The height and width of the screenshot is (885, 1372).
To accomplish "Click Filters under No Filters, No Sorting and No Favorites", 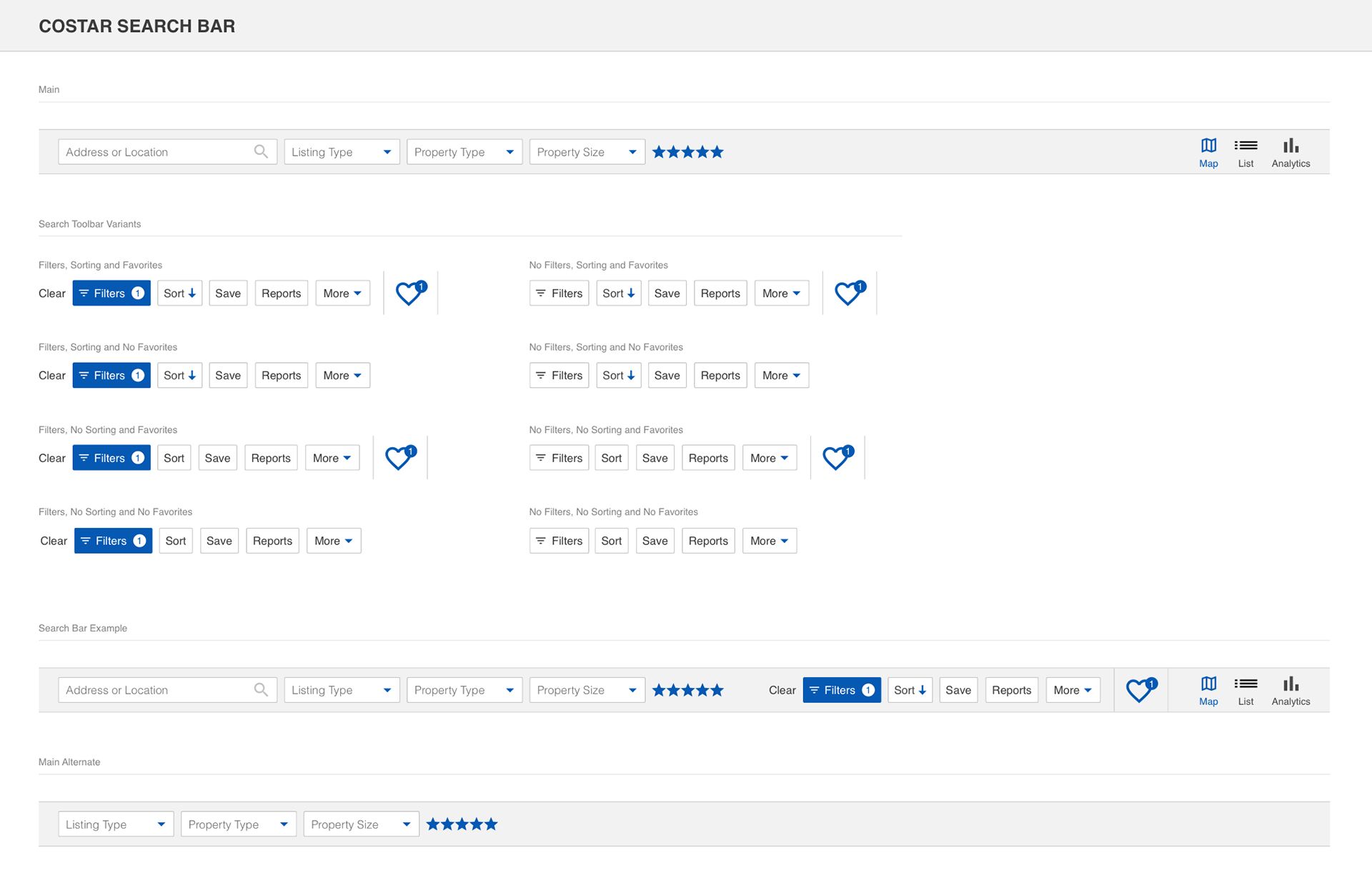I will [559, 541].
